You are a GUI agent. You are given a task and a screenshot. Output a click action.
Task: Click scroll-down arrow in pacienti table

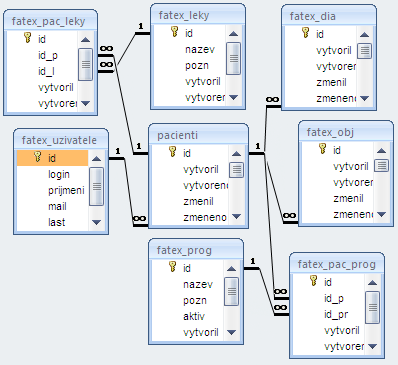tap(236, 217)
